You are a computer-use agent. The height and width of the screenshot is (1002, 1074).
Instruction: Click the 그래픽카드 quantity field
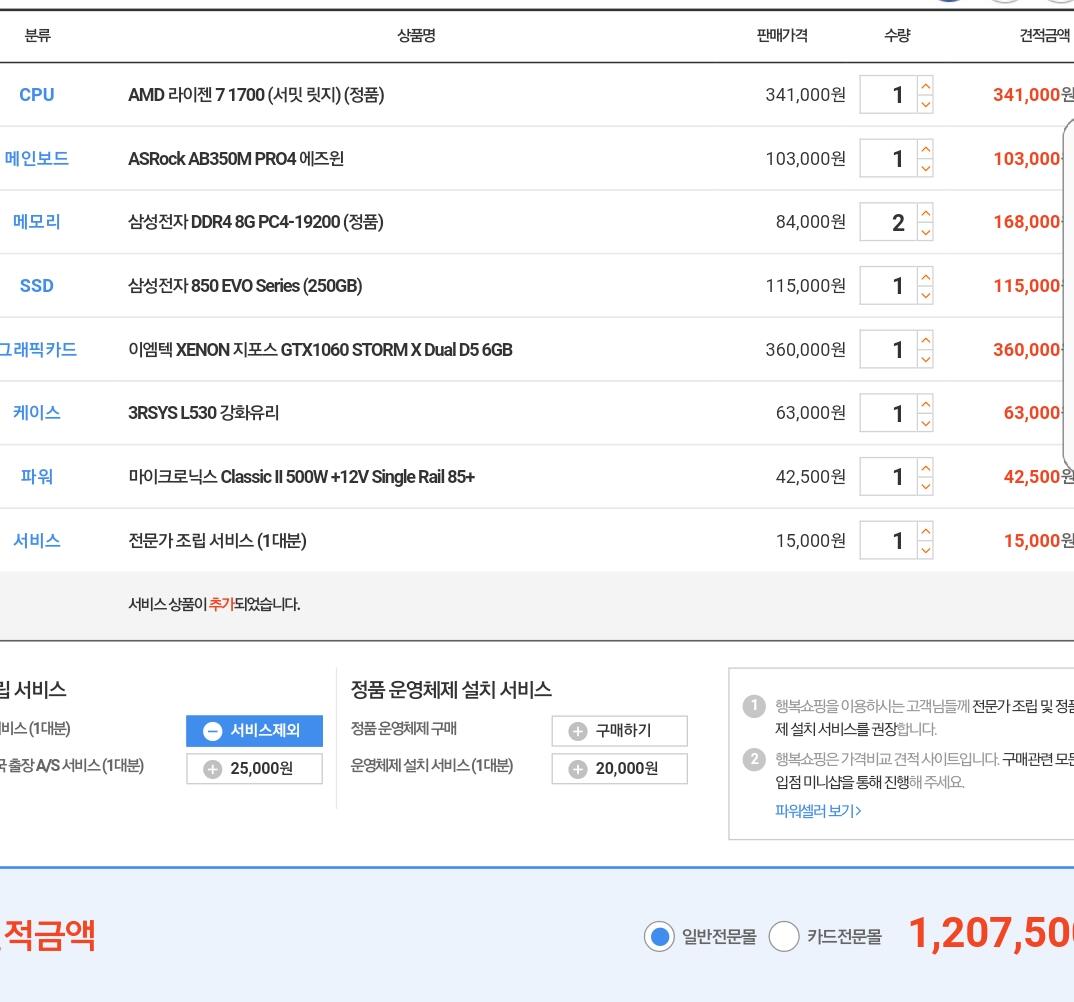[888, 349]
